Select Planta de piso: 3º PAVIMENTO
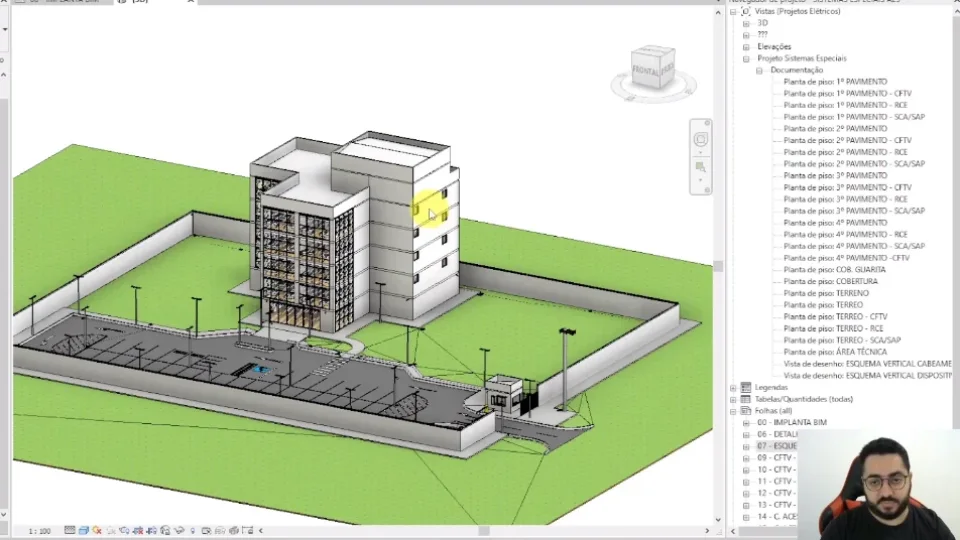 [835, 175]
